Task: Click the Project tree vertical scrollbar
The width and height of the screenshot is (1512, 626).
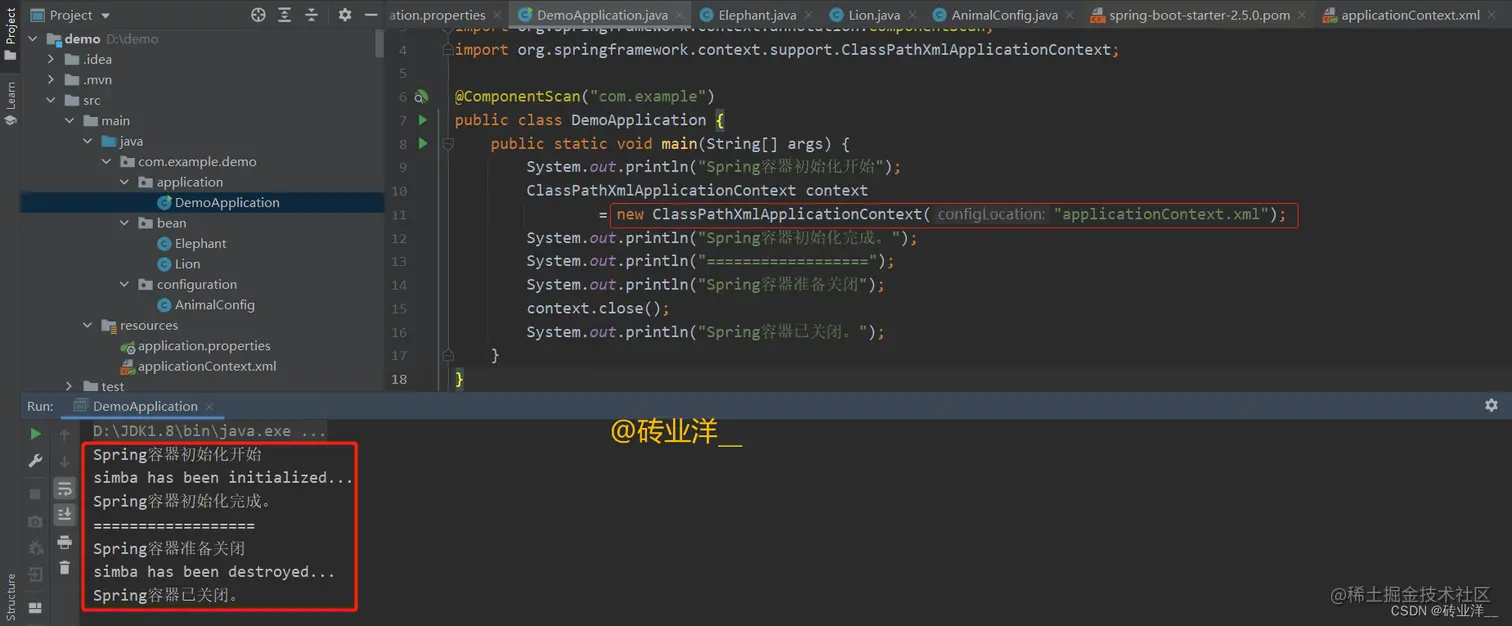Action: [379, 43]
